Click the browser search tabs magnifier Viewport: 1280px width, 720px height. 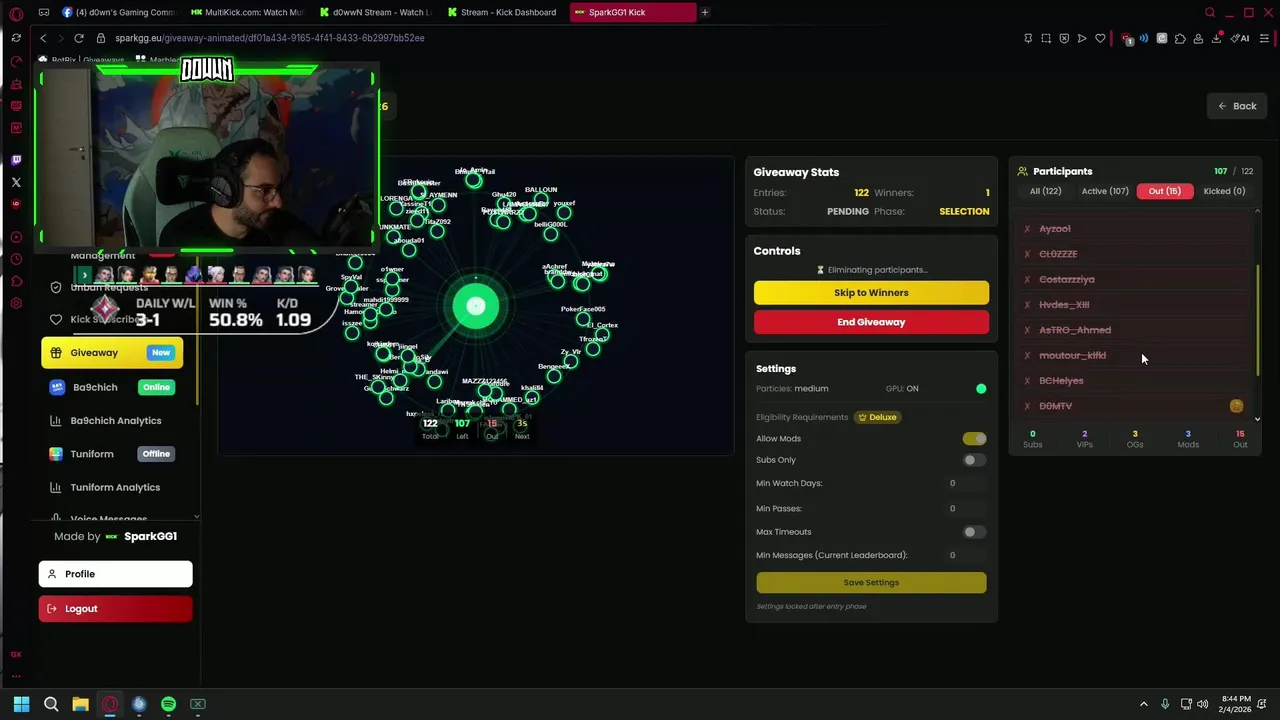tap(1210, 13)
